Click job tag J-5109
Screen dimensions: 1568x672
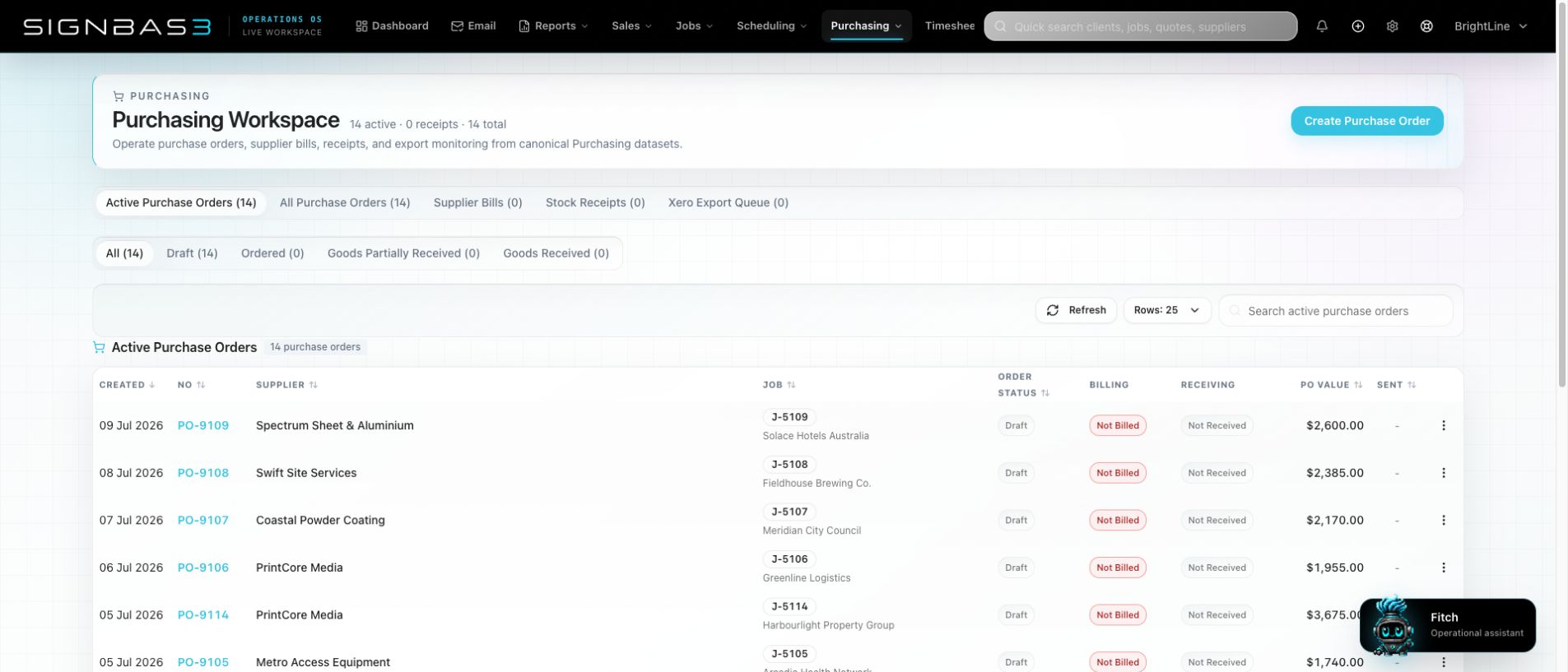789,417
